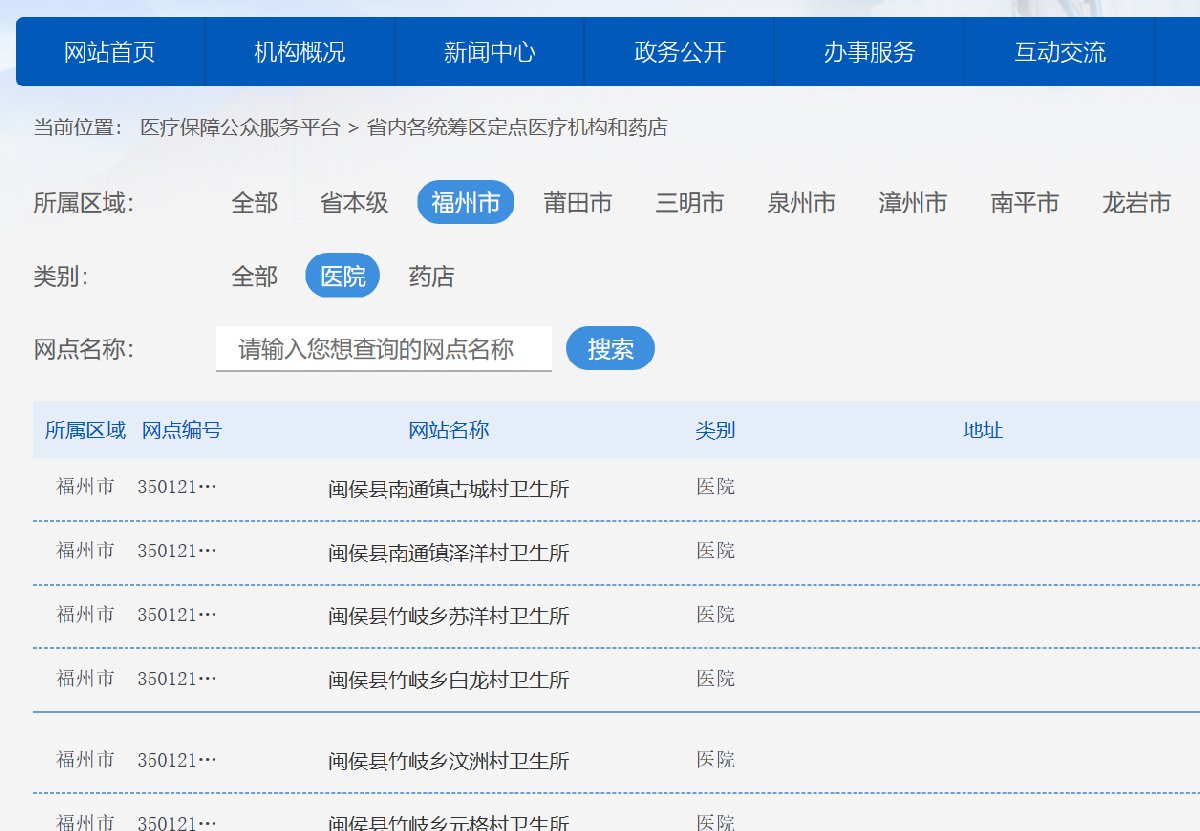Follow the 医疗保障公众服务平台 breadcrumb link
The width and height of the screenshot is (1200, 831).
pyautogui.click(x=240, y=128)
